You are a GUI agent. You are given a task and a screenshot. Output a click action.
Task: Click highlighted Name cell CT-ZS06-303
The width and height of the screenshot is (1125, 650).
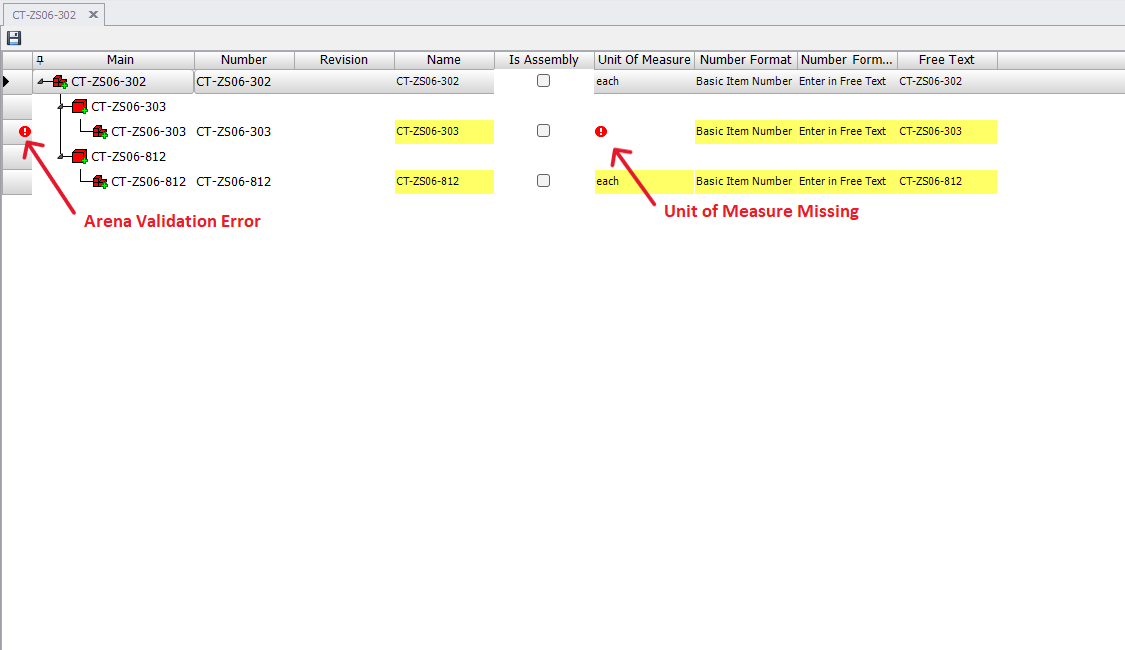click(x=444, y=132)
